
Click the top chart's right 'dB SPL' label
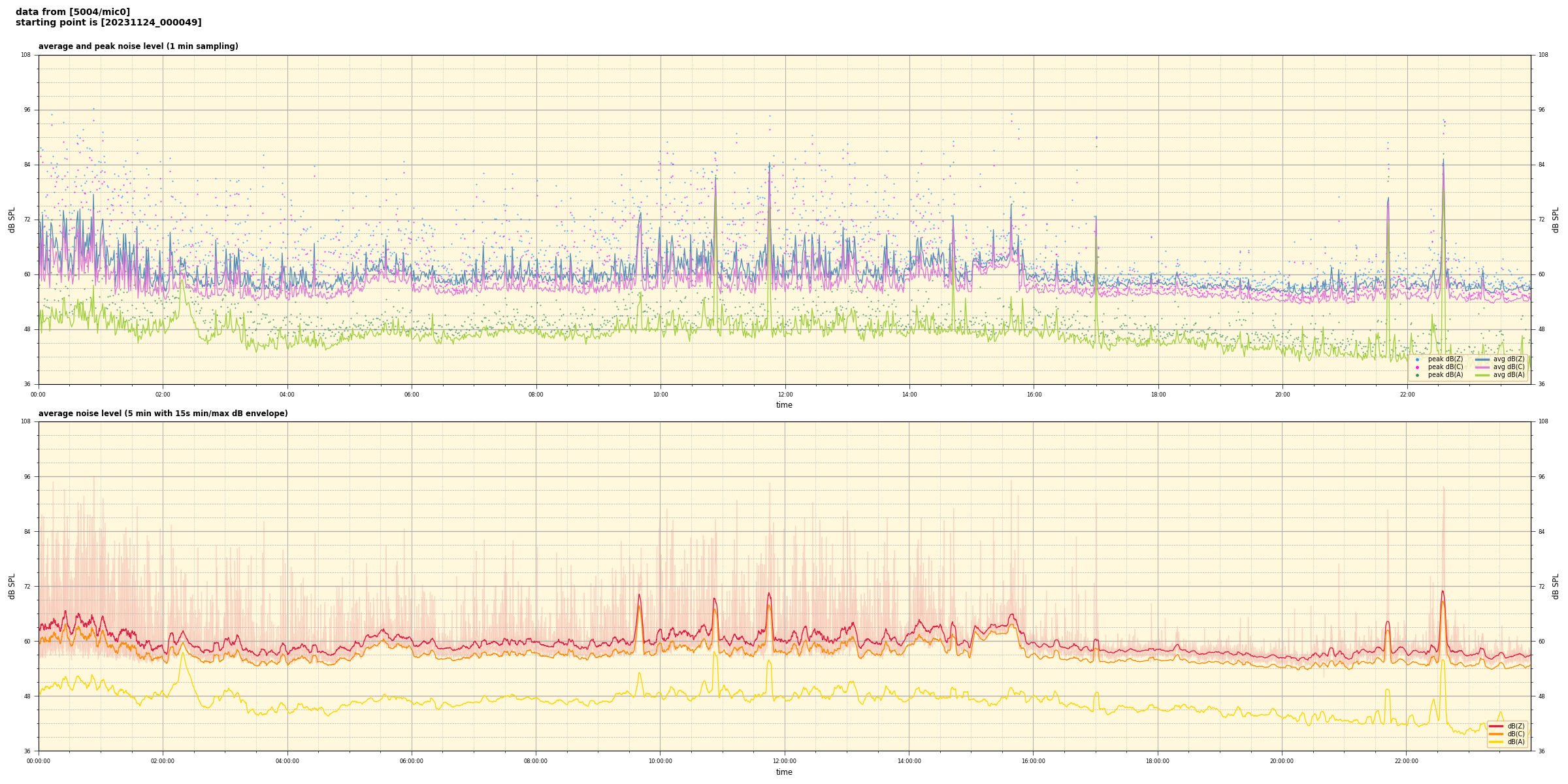(1556, 220)
